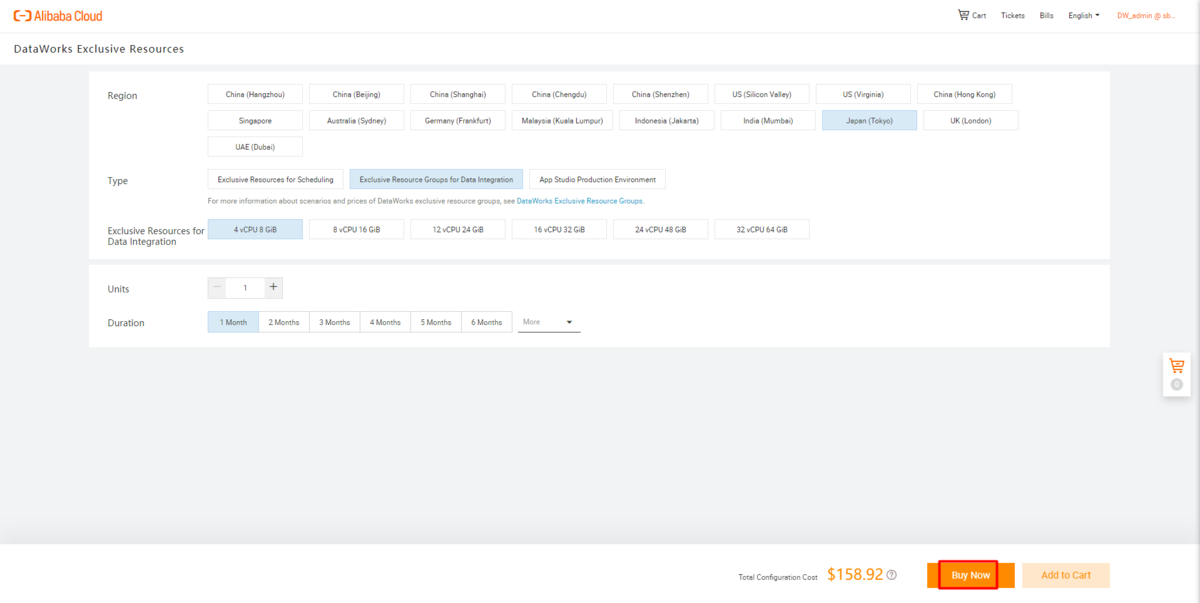Select UAE (Dubai) region

tap(255, 146)
